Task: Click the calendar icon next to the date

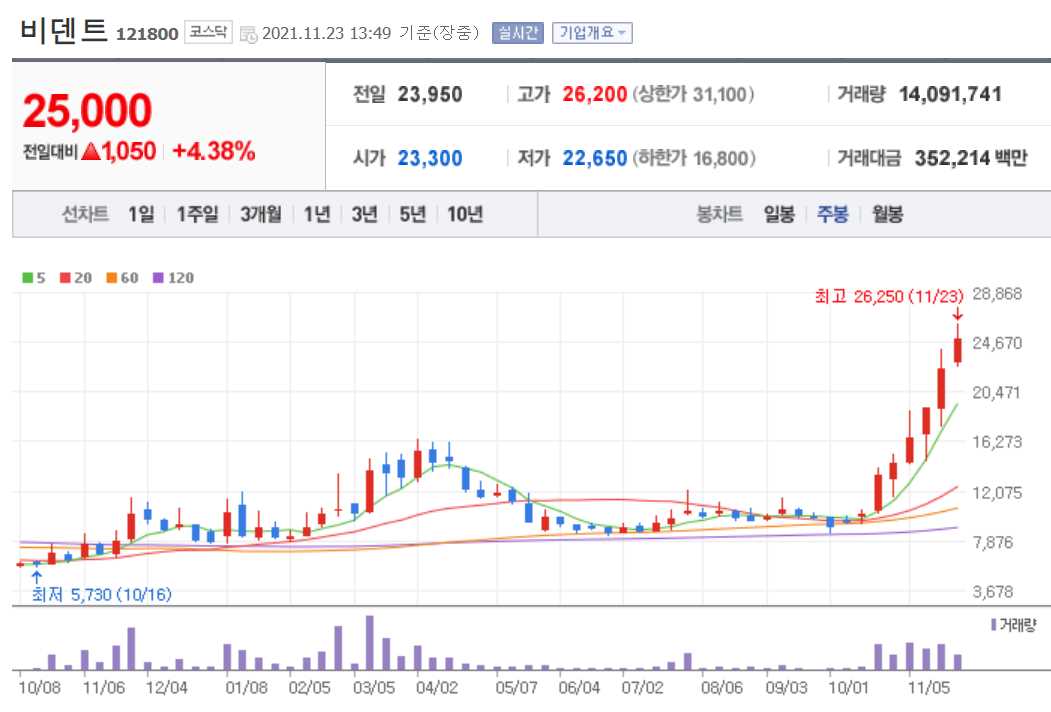Action: (x=251, y=32)
